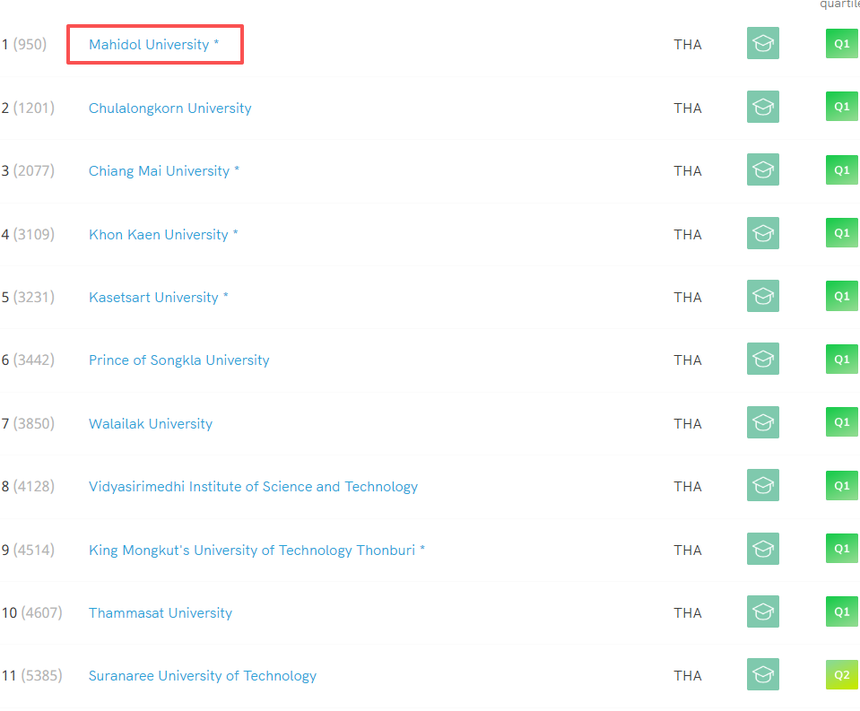This screenshot has height=711, width=860.
Task: Open Prince of Songkla University link
Action: [x=179, y=360]
